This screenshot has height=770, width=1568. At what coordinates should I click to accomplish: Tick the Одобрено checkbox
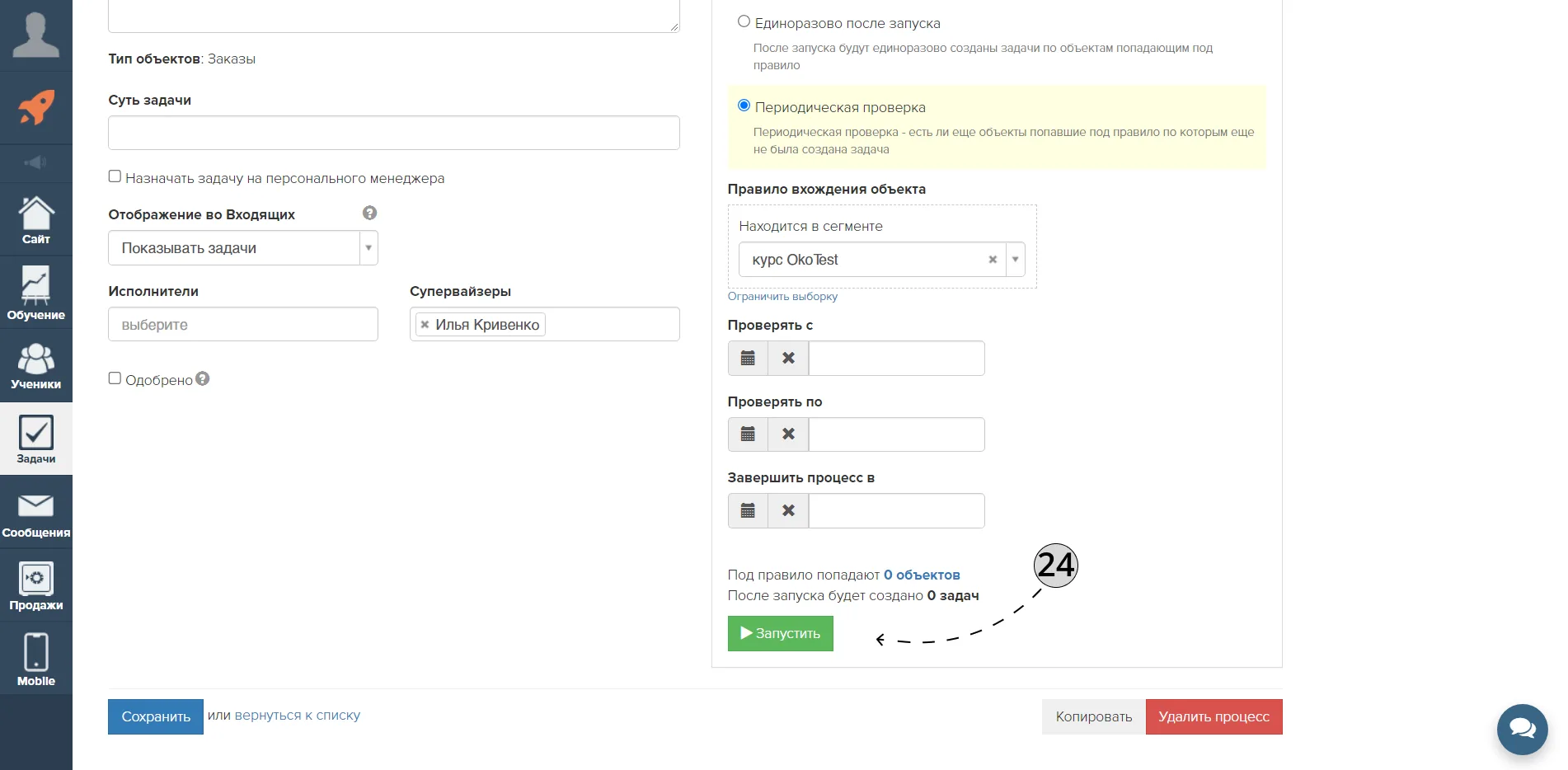coord(115,378)
